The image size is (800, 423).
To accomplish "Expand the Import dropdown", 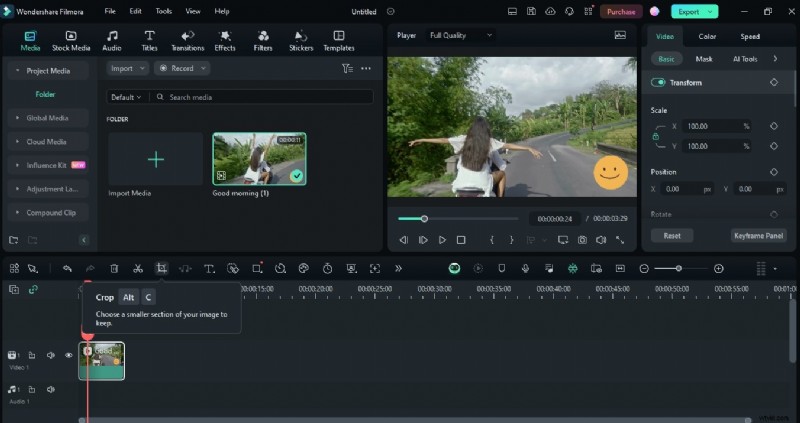I will point(128,68).
